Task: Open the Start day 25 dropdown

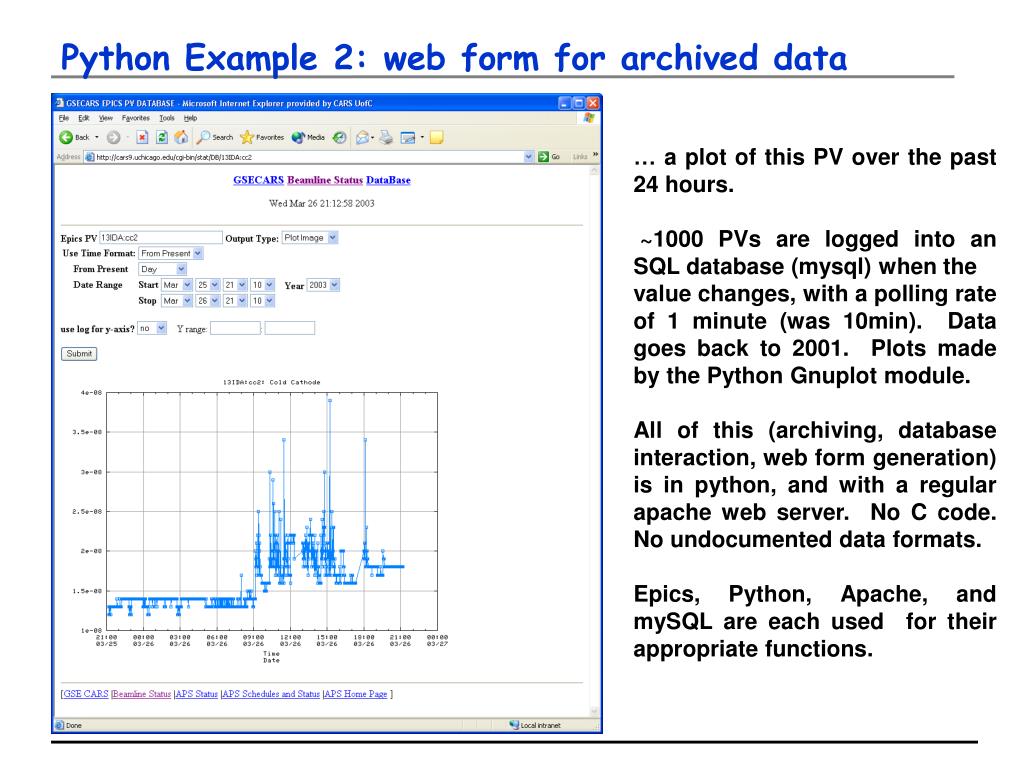Action: 215,285
